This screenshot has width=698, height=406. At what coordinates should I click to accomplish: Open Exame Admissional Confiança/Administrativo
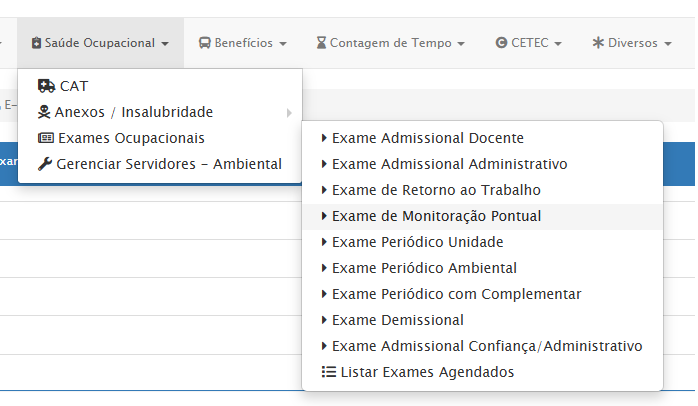coord(487,346)
